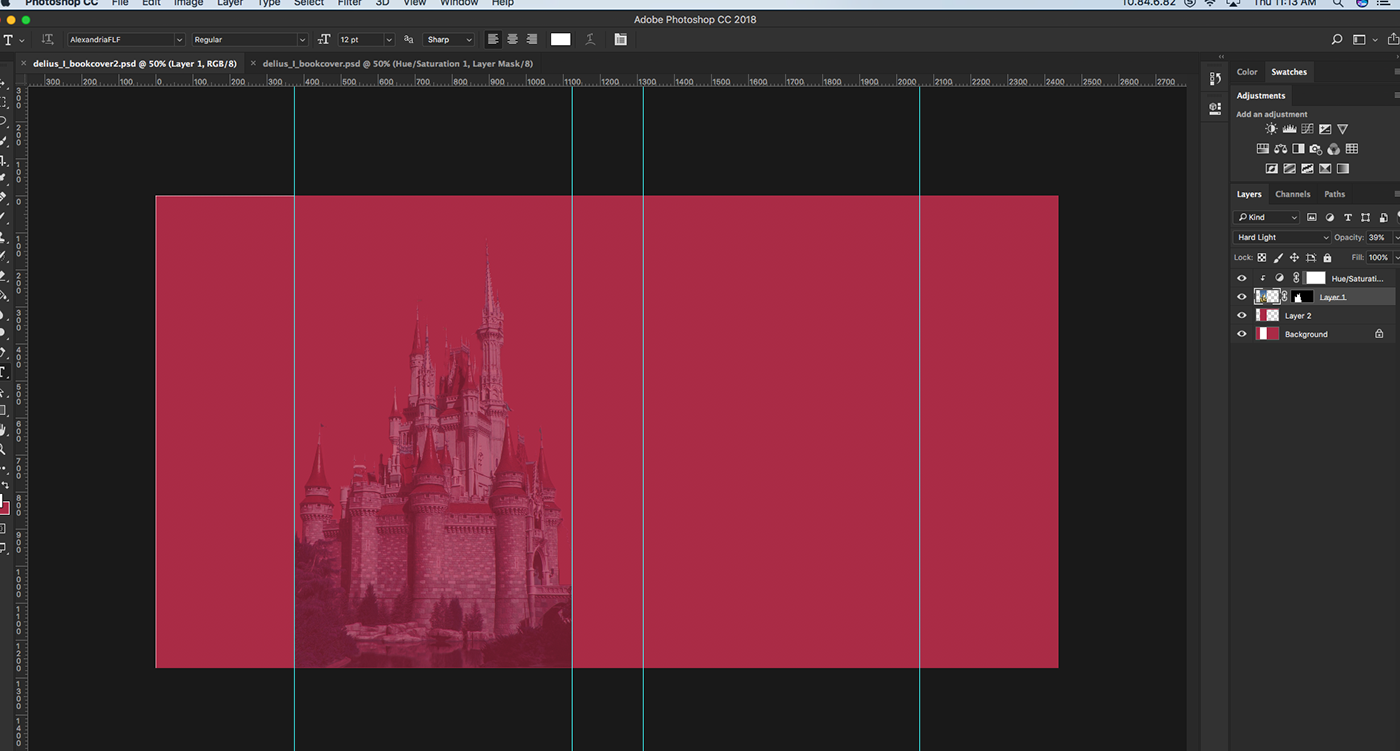Add a Vibrance adjustment layer
Viewport: 1400px width, 751px height.
point(1343,129)
